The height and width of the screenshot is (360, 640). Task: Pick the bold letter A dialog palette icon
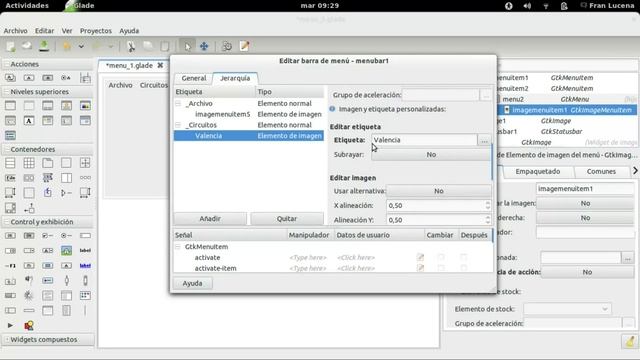[x=29, y=121]
